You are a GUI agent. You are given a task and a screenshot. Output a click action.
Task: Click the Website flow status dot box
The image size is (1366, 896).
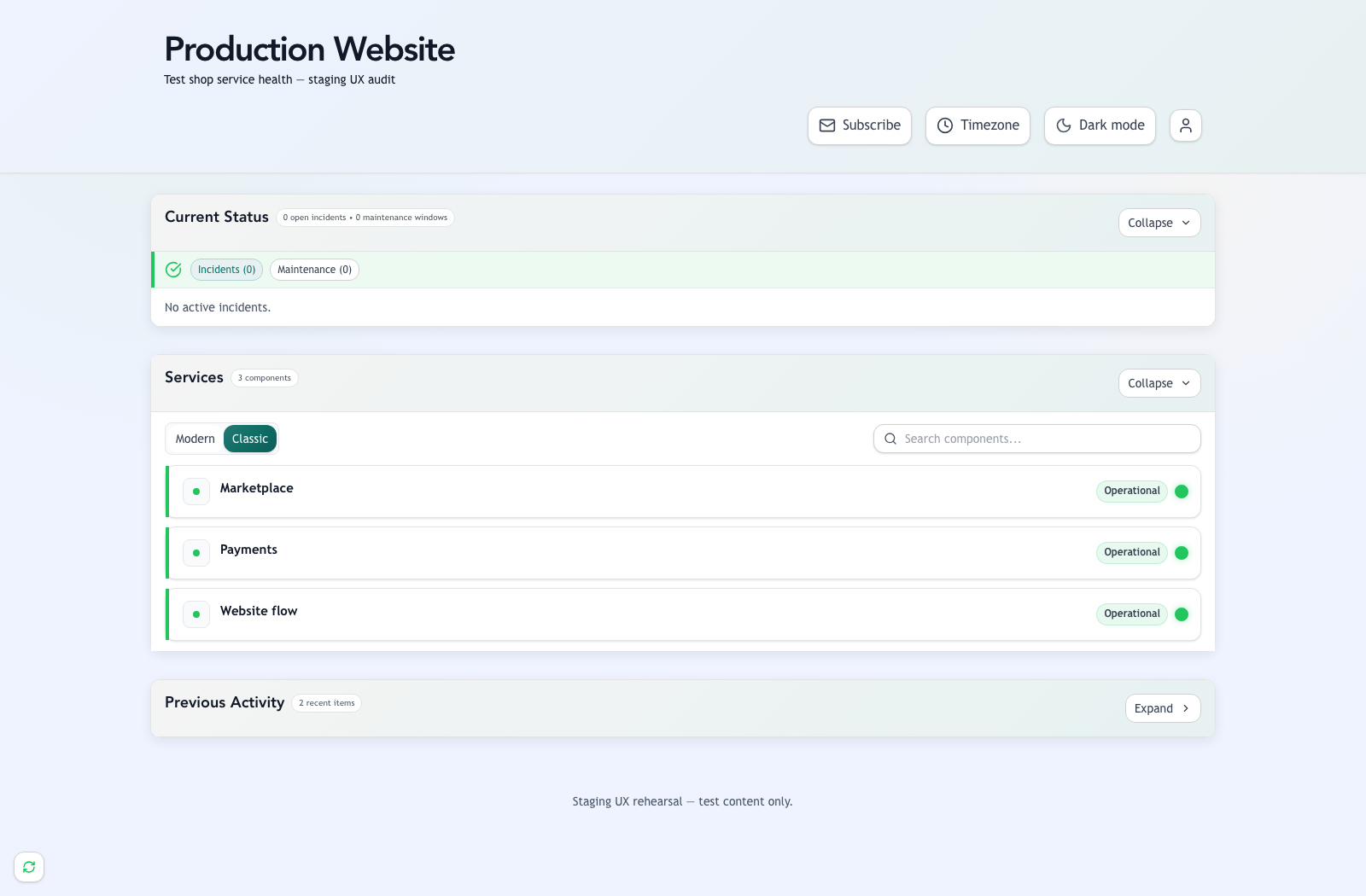(196, 614)
